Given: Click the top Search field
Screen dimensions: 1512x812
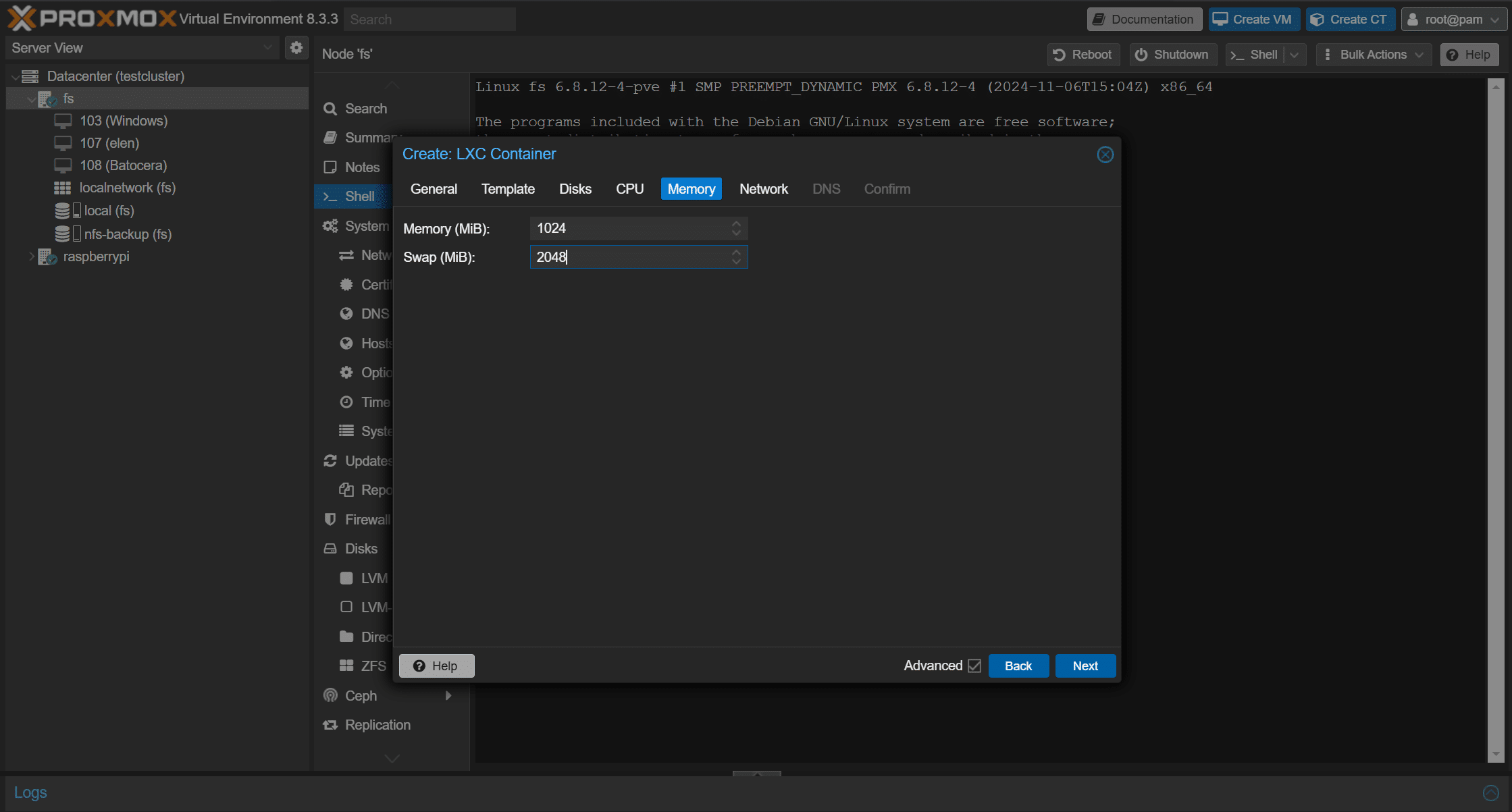Looking at the screenshot, I should point(429,20).
